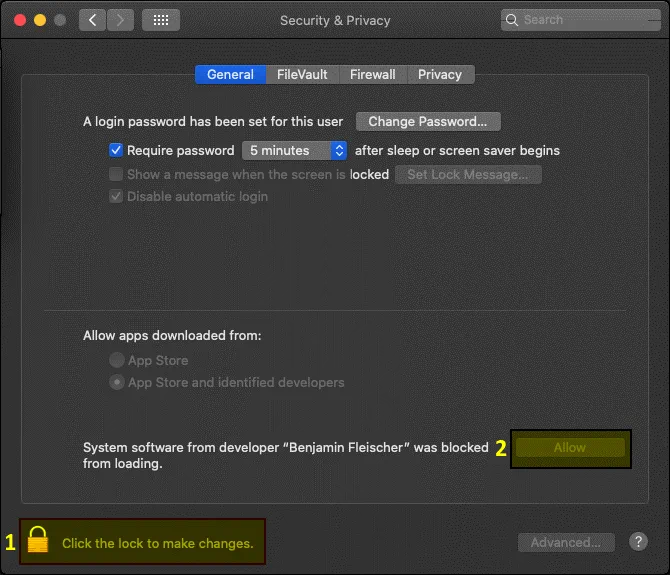
Task: Switch to the Firewall tab
Action: pyautogui.click(x=372, y=75)
